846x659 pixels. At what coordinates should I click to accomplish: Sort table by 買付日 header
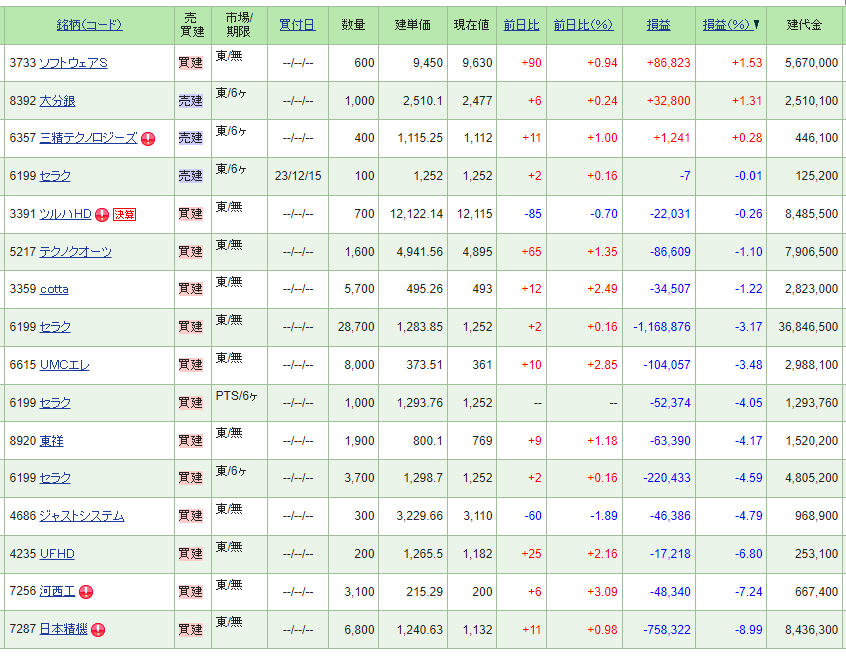pos(297,25)
